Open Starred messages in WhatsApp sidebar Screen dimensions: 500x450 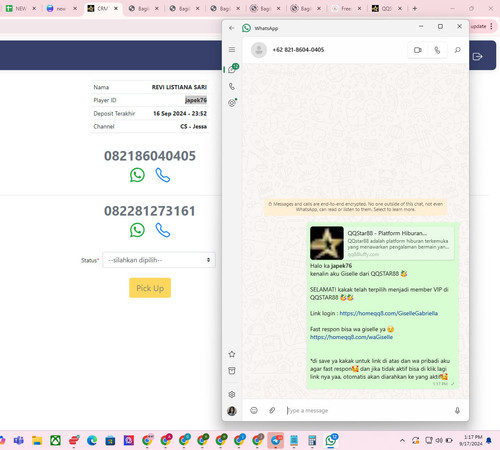(232, 354)
